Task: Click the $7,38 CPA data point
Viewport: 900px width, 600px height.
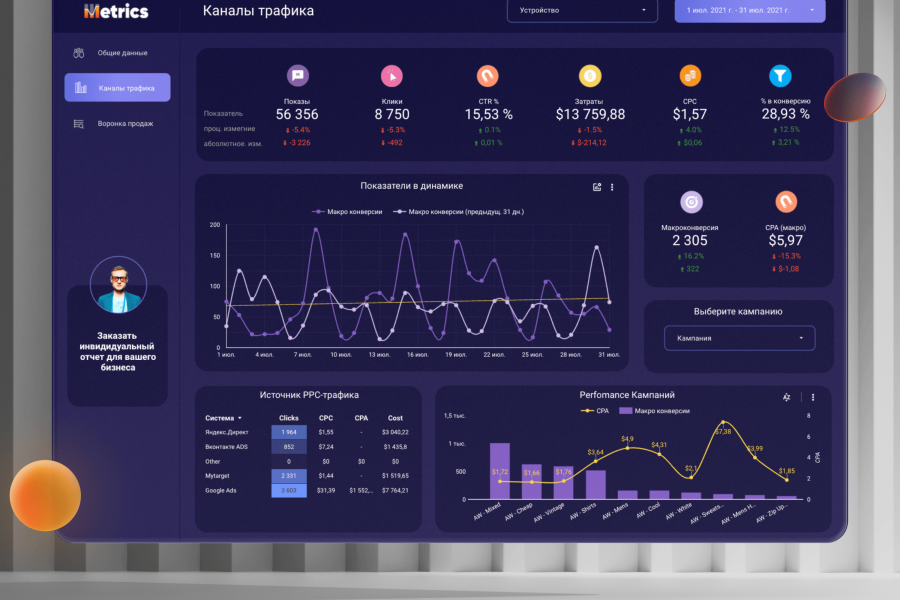Action: [x=723, y=423]
